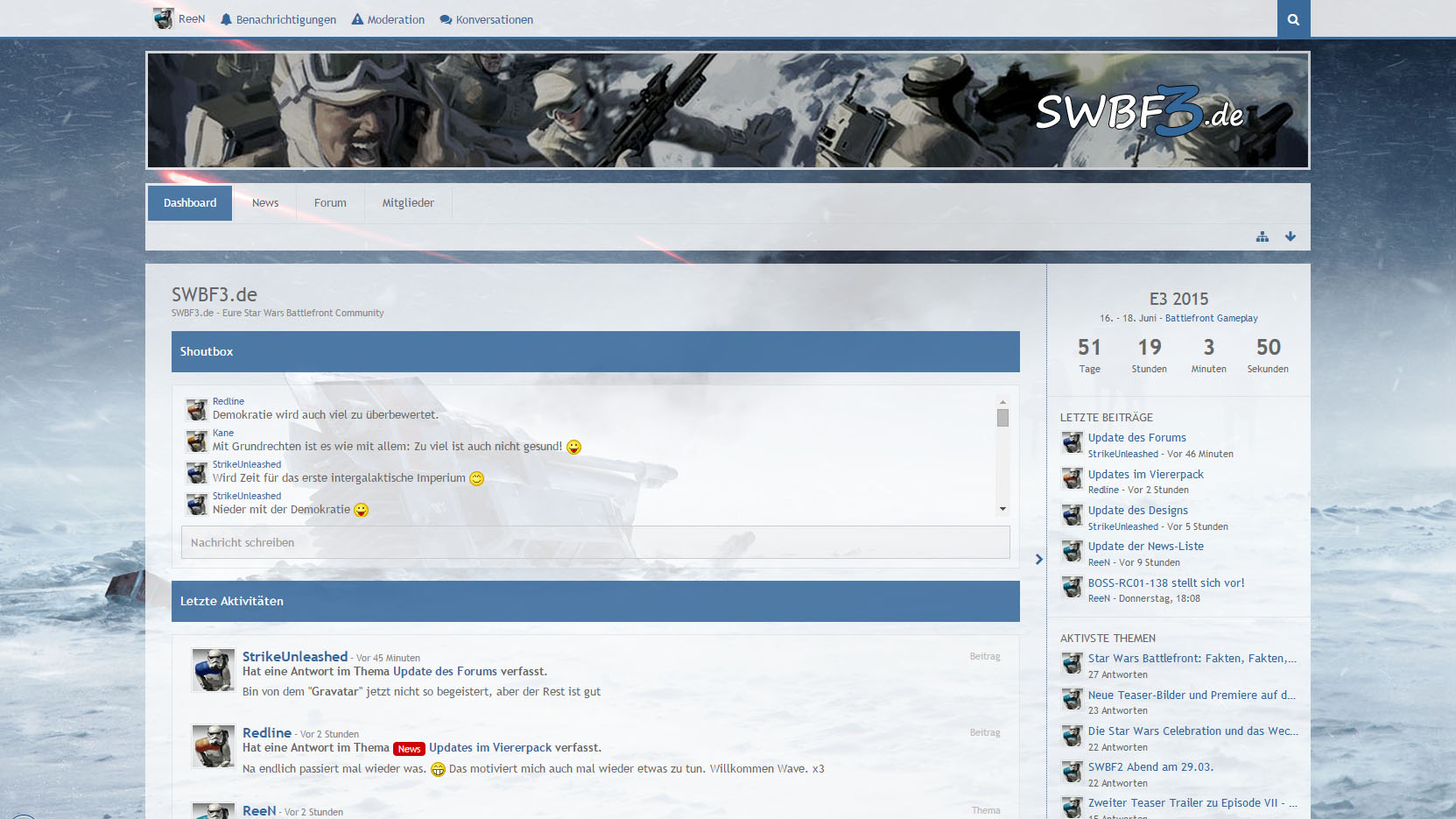Click the avatar beside Update des Designs
Screen dimensions: 1456x819
coord(1073,515)
